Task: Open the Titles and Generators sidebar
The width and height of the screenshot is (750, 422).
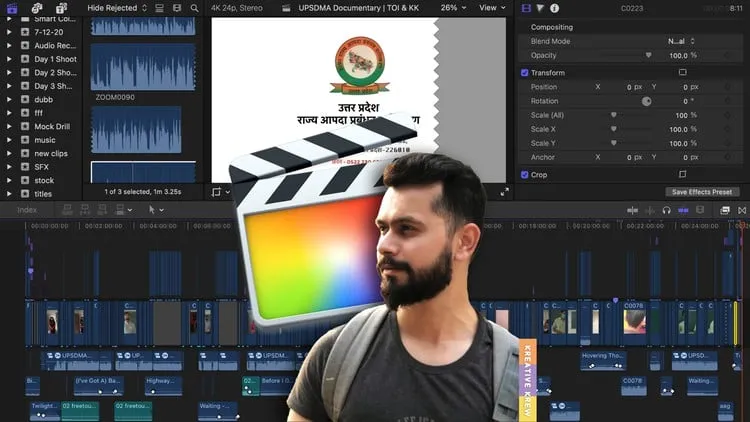Action: point(61,8)
